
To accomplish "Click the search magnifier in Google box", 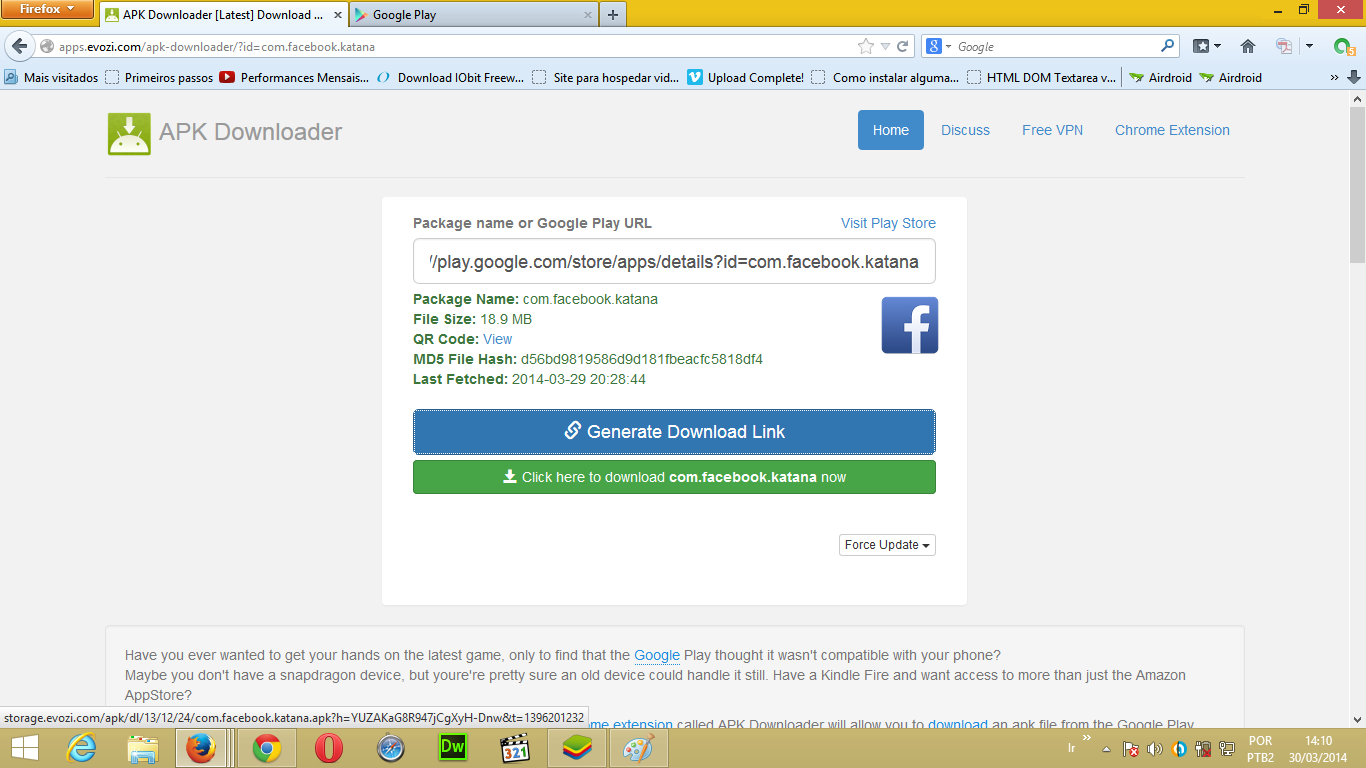I will tap(1167, 46).
